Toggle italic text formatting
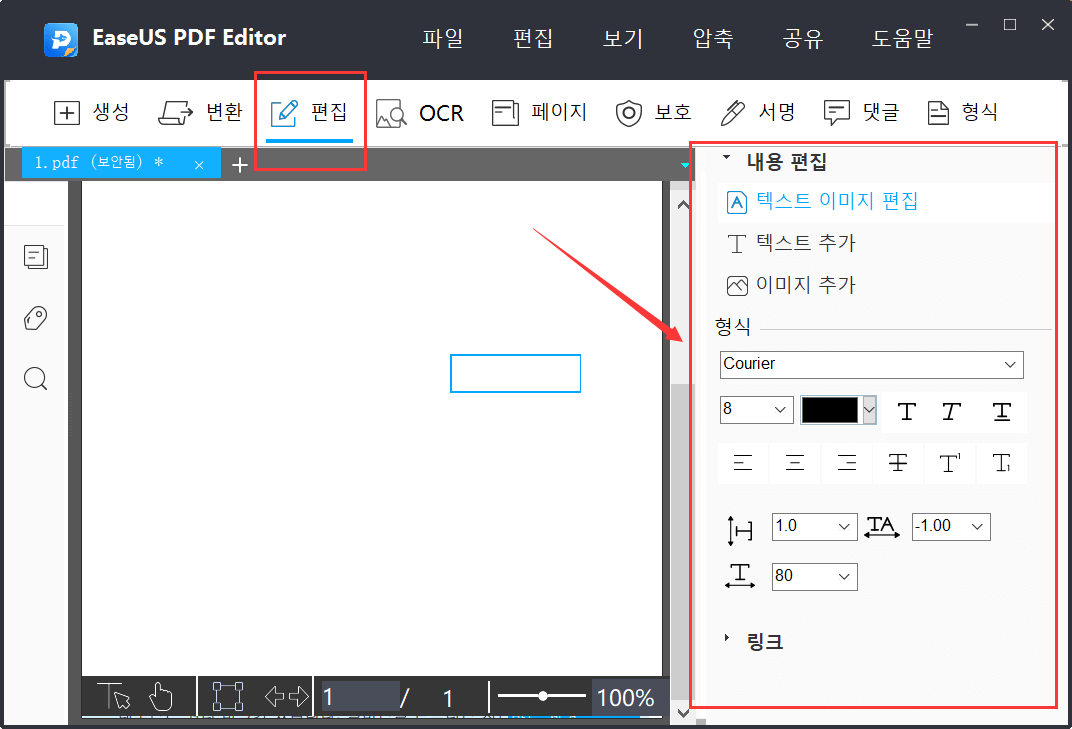 point(950,411)
